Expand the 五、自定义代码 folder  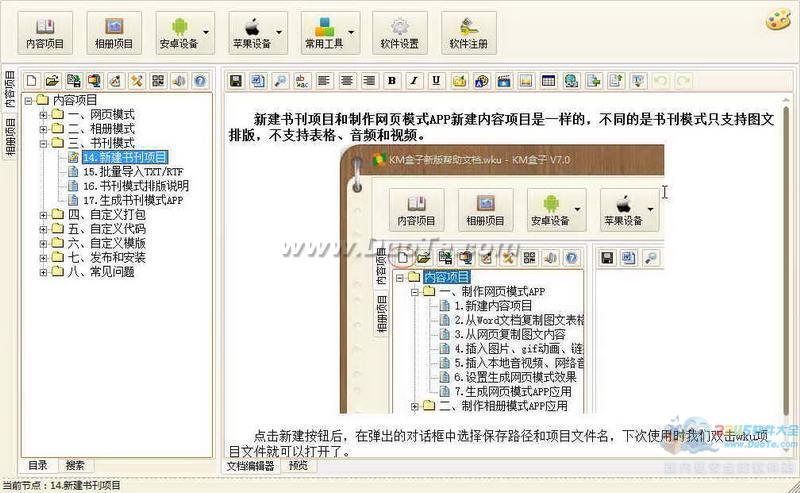click(44, 229)
